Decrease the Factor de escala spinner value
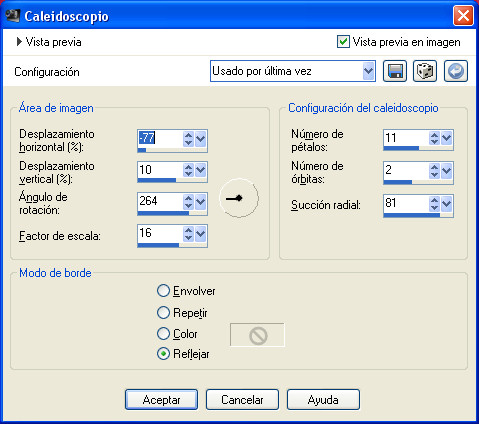The image size is (479, 424). [188, 237]
